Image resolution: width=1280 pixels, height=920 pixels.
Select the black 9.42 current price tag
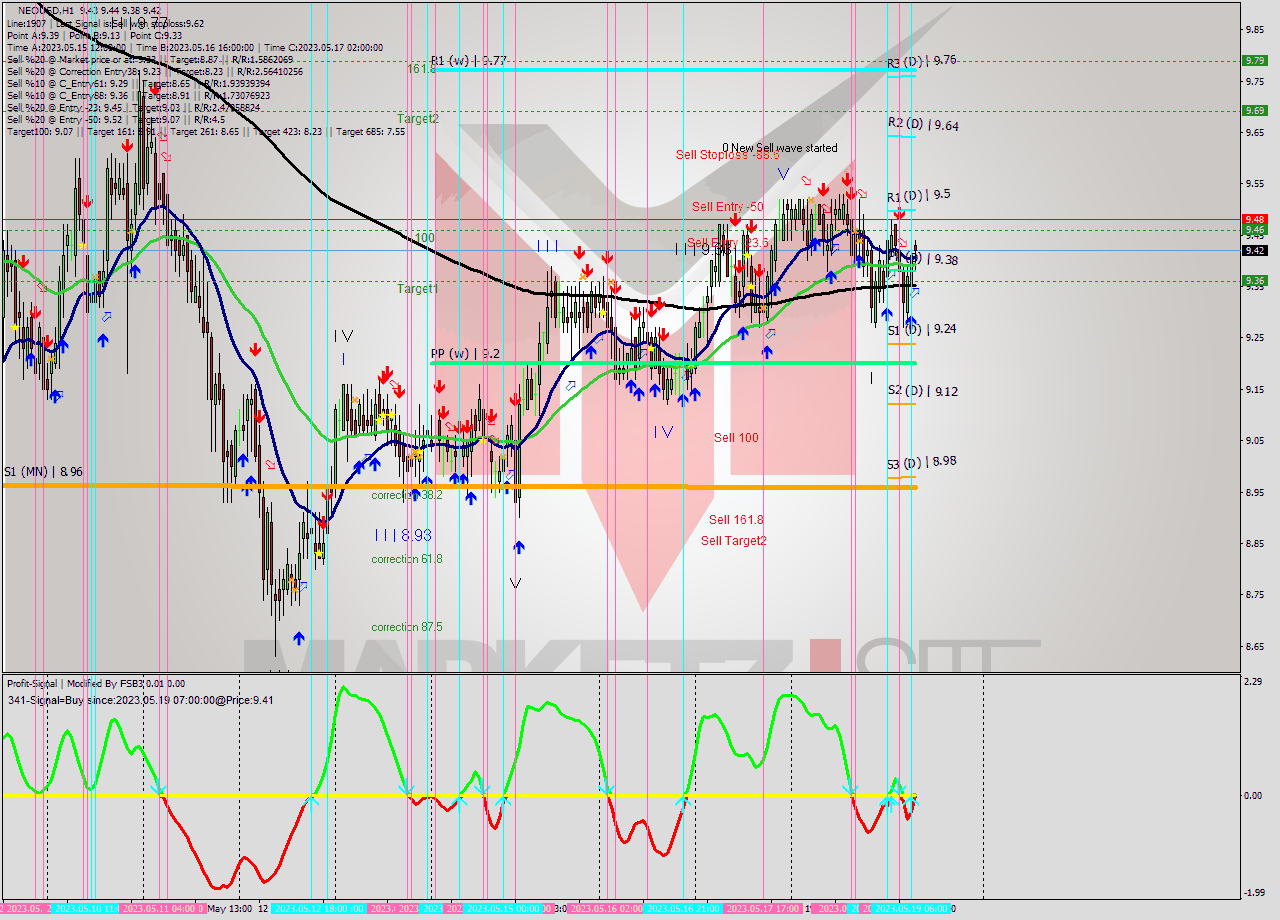coord(1255,250)
